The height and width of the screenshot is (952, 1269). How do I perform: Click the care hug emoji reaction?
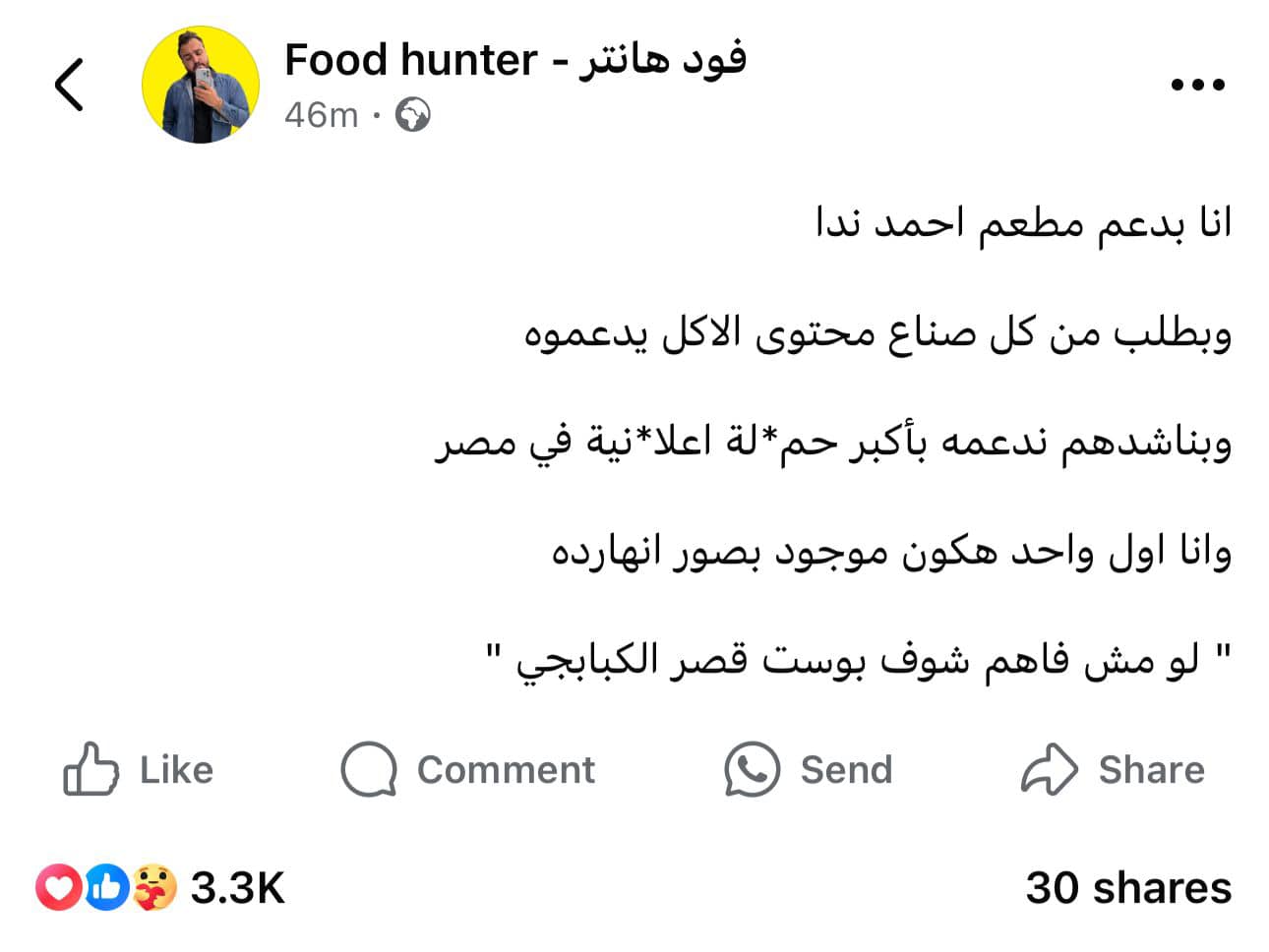pos(153,888)
